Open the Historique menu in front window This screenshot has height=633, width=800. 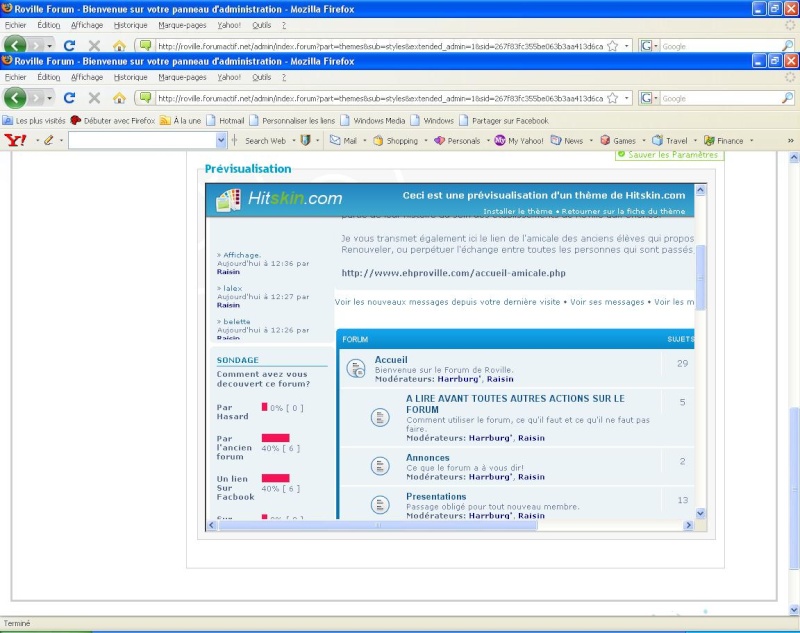[131, 77]
